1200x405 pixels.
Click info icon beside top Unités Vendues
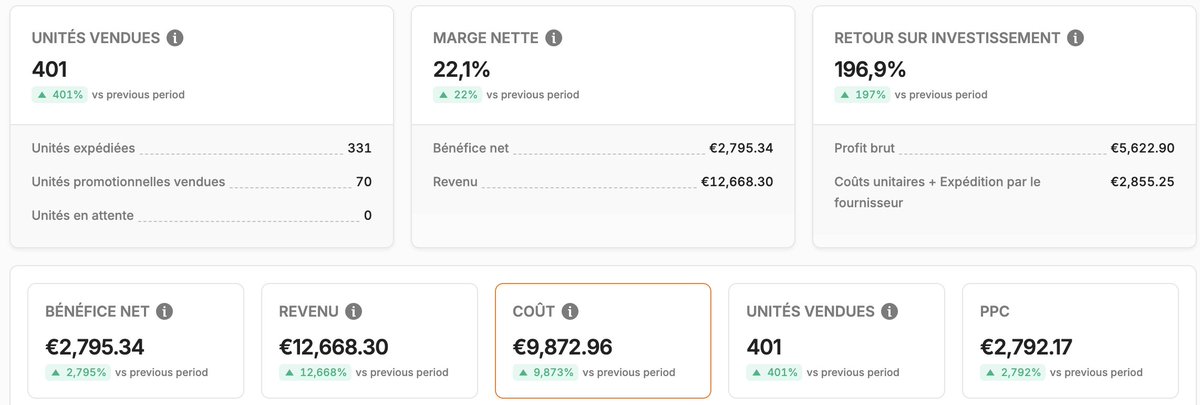pos(175,38)
